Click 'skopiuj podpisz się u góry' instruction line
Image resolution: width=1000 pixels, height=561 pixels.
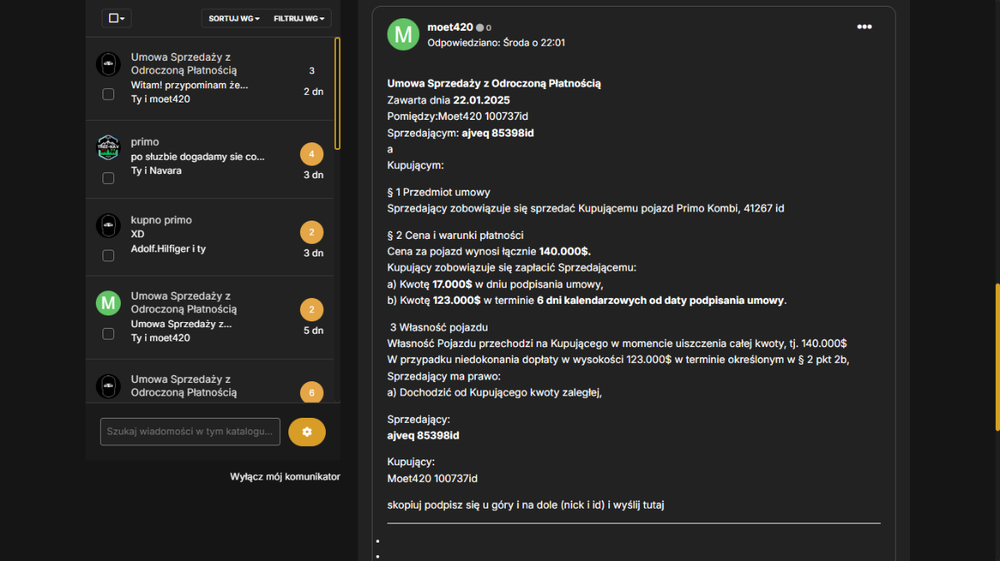tap(526, 505)
